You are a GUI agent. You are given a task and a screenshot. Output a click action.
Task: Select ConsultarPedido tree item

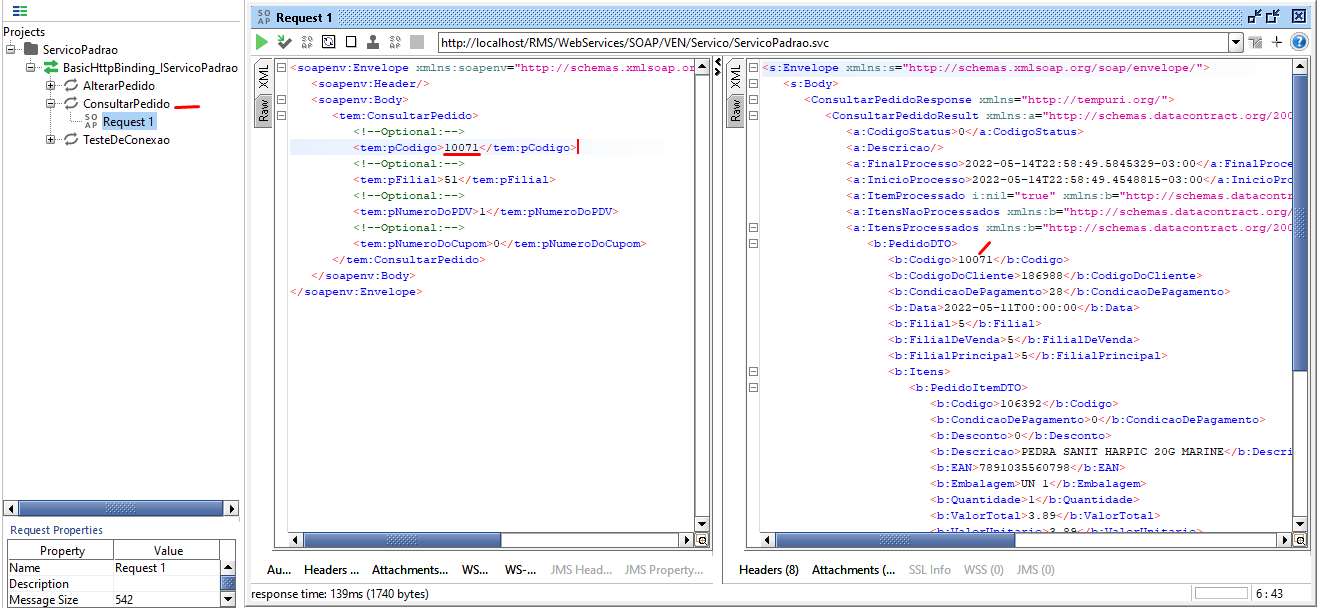pyautogui.click(x=126, y=104)
